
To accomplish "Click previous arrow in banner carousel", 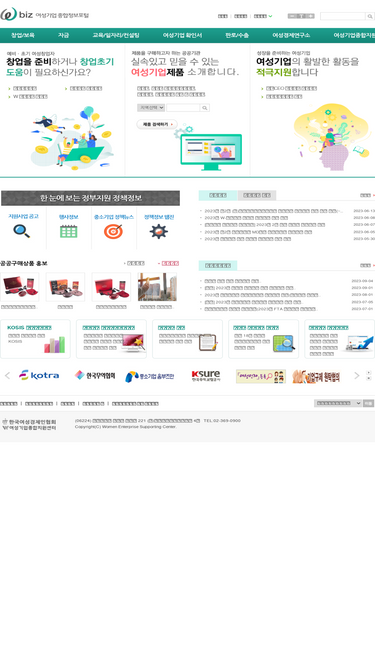I will click(x=7, y=376).
